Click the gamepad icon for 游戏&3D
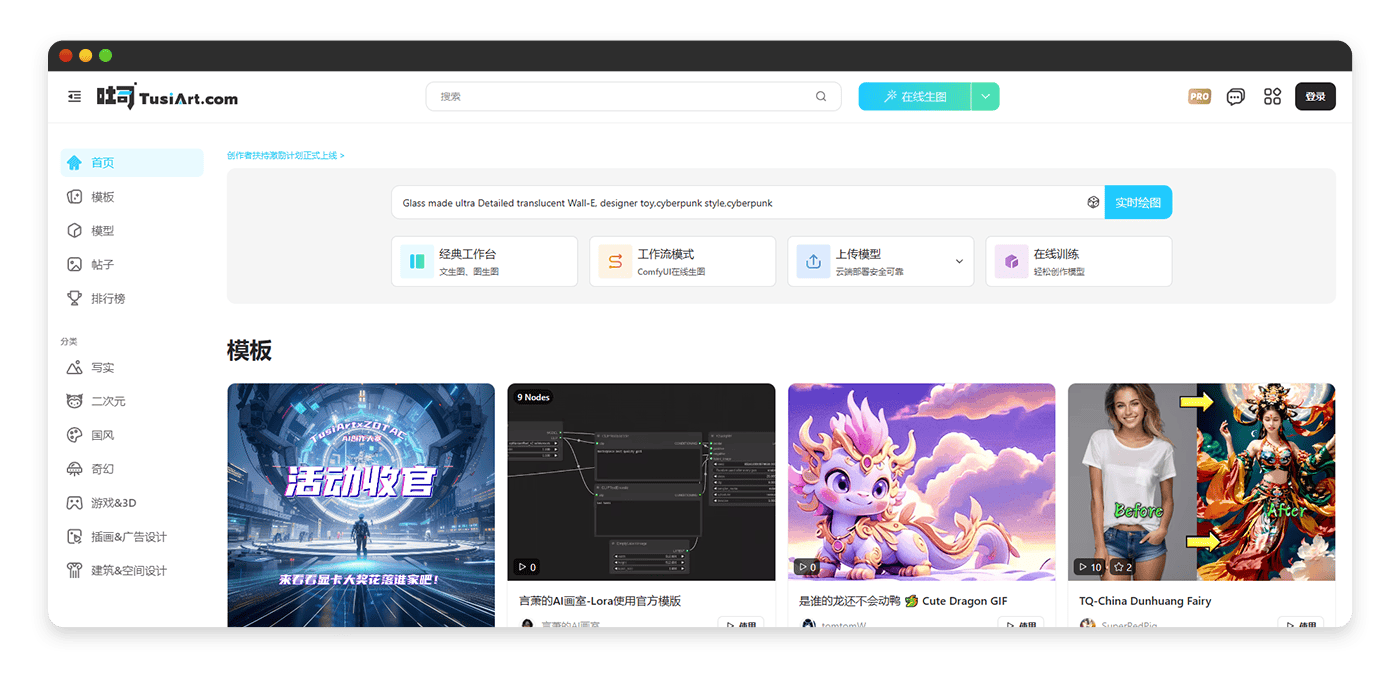This screenshot has width=1400, height=700. pyautogui.click(x=74, y=503)
